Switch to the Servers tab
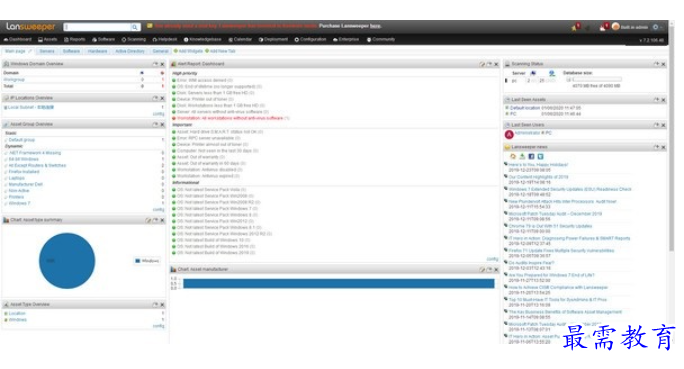 (47, 51)
